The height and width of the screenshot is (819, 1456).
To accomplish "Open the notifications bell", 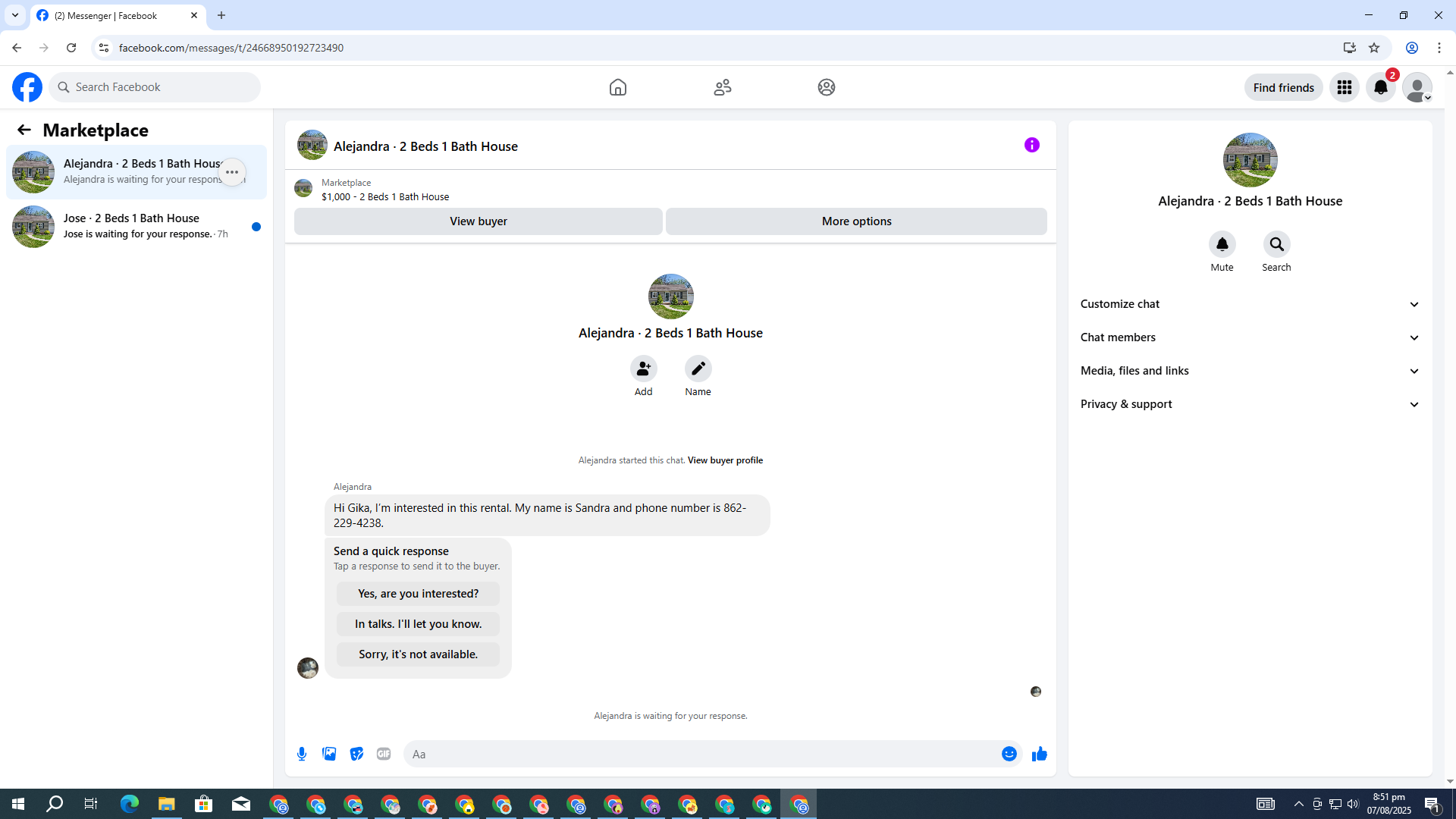I will pyautogui.click(x=1381, y=87).
